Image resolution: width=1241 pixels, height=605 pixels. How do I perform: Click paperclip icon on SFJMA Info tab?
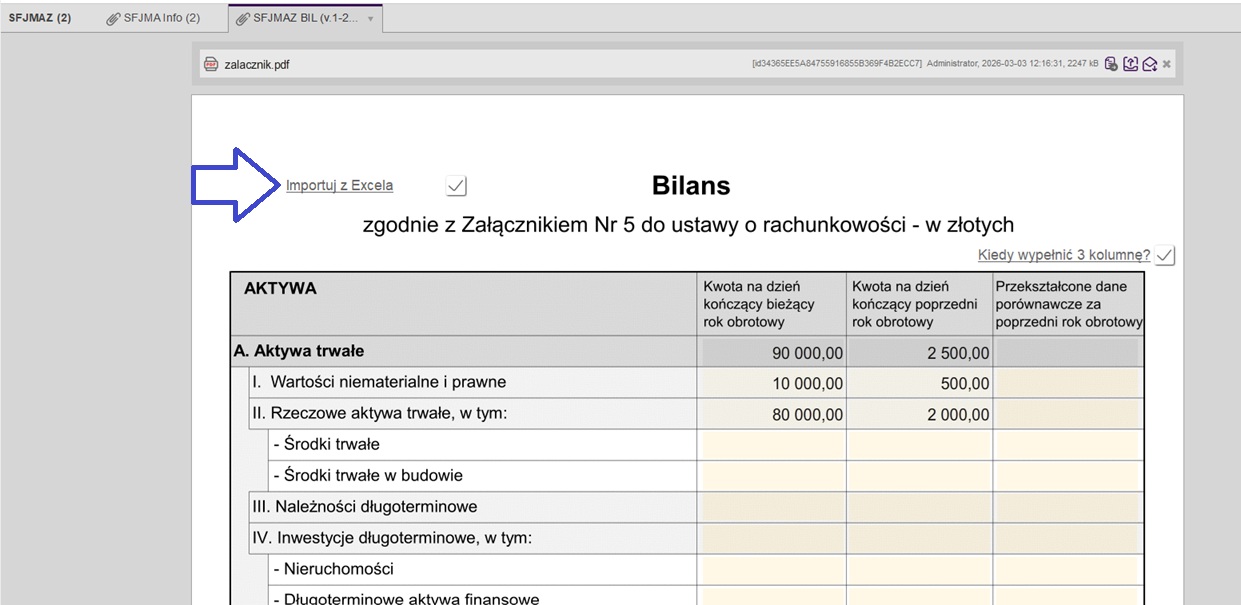point(114,18)
